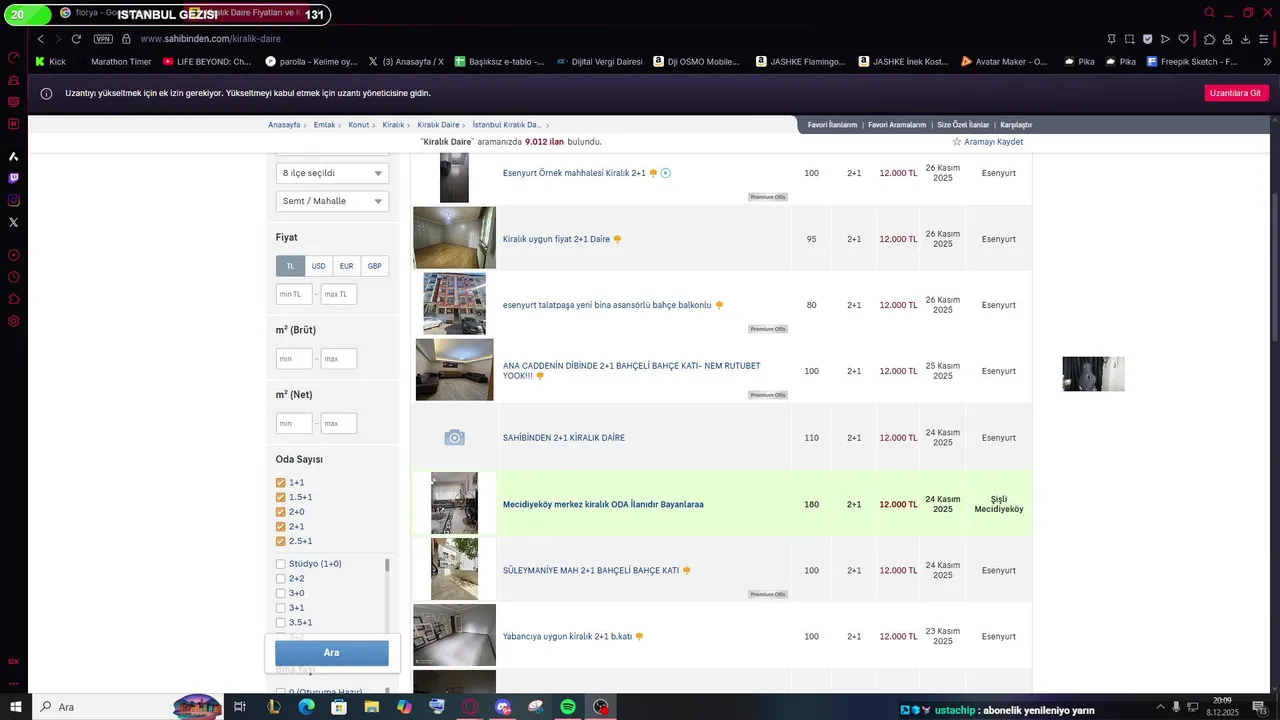The image size is (1280, 720).
Task: Open 'Yabancıya uygun kiralık 2+1 b.katı' listing
Action: click(567, 636)
